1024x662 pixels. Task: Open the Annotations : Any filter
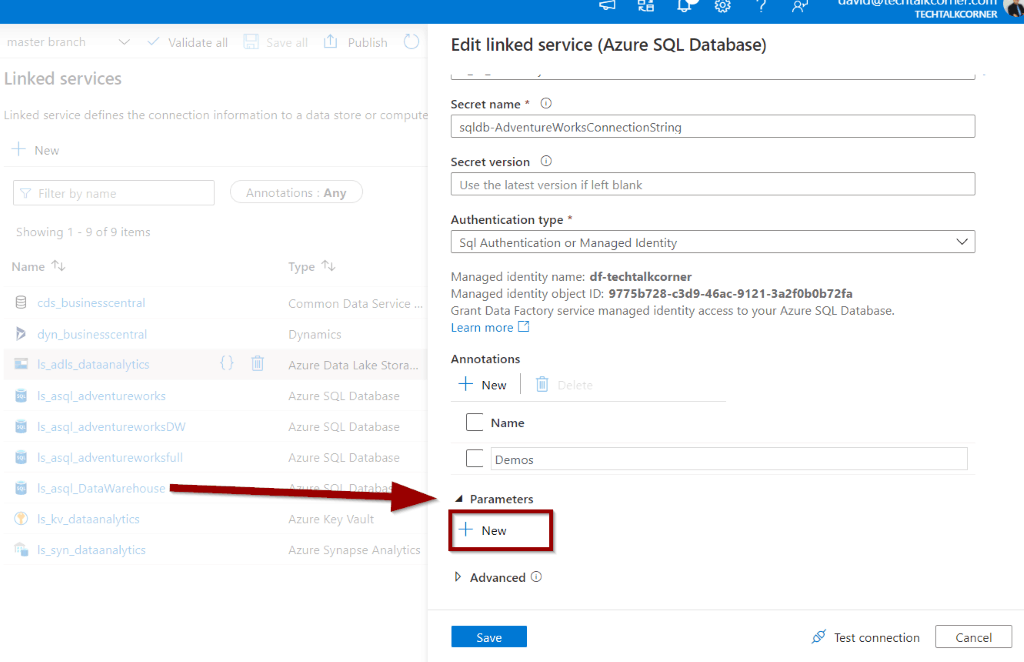[296, 193]
